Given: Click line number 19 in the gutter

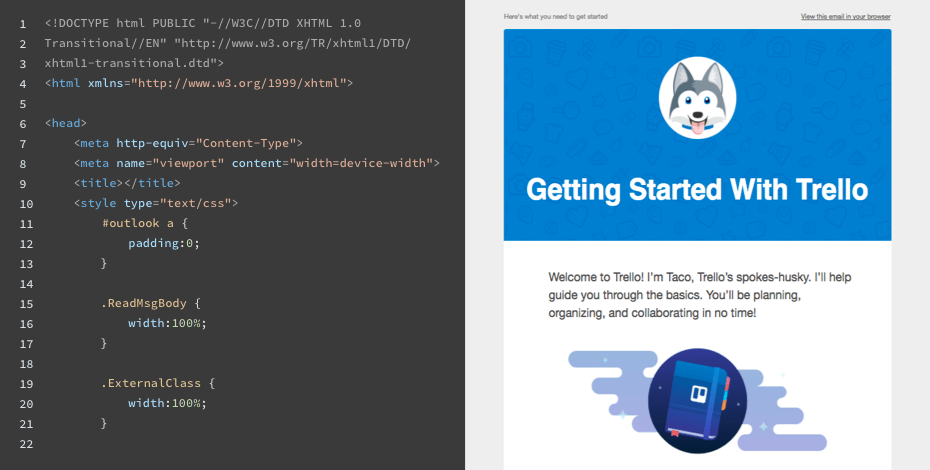Looking at the screenshot, I should (x=26, y=384).
